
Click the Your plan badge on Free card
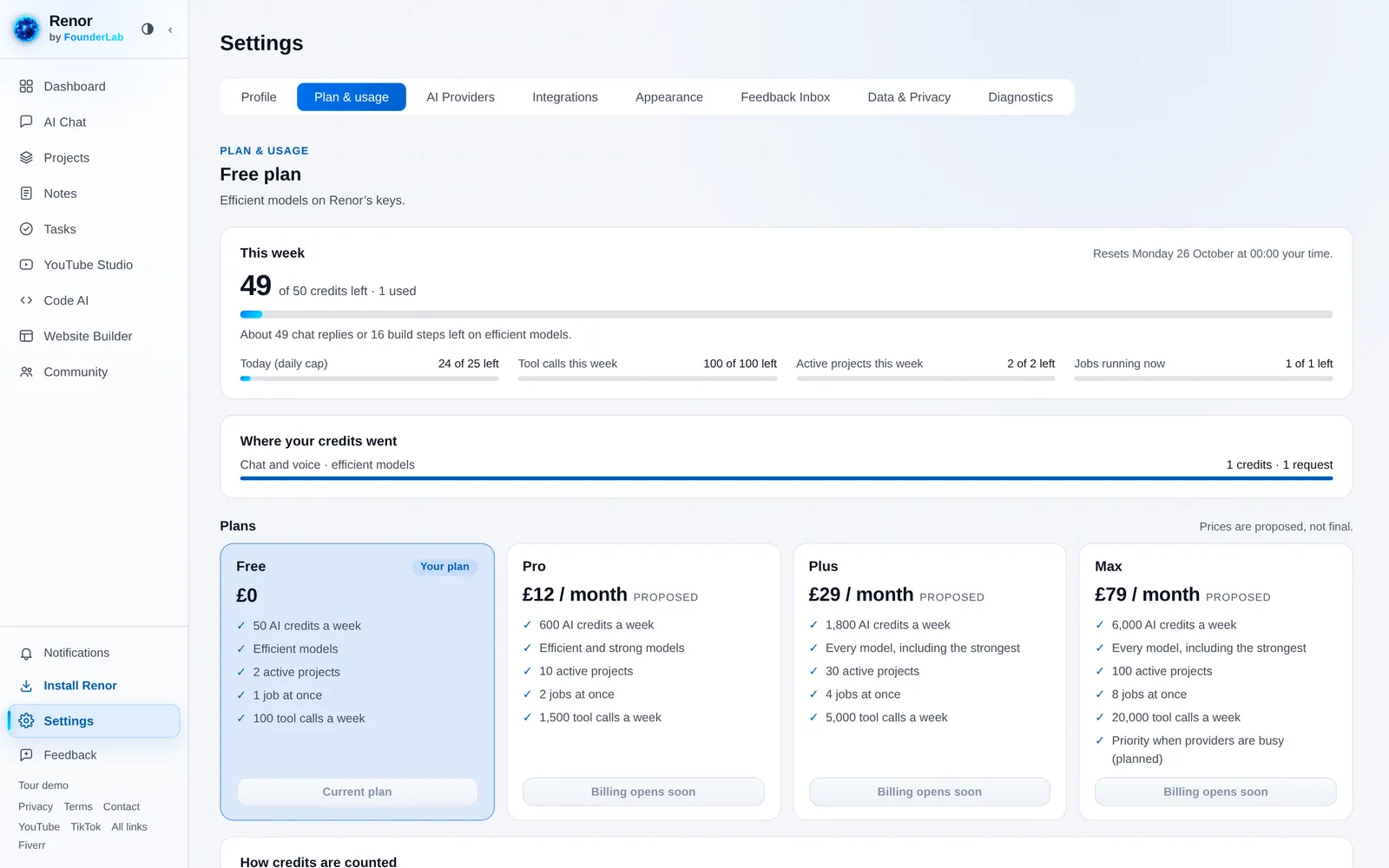tap(444, 567)
